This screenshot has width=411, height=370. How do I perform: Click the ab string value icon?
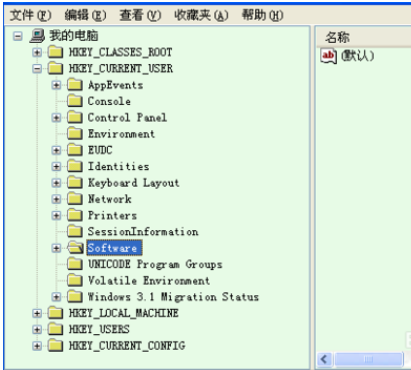(328, 56)
